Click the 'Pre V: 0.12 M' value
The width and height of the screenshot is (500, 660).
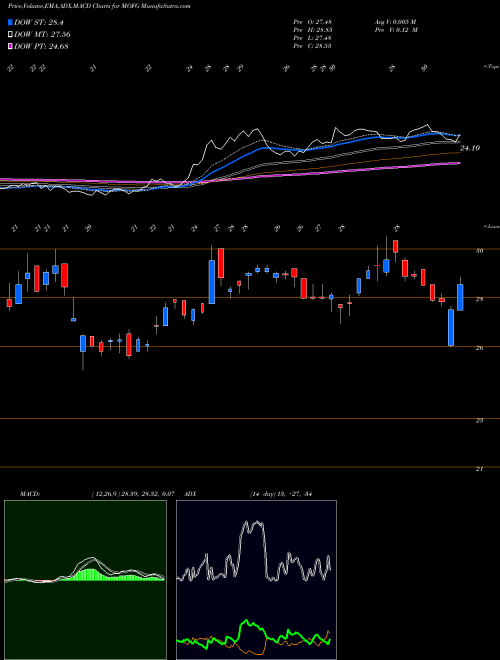395,30
